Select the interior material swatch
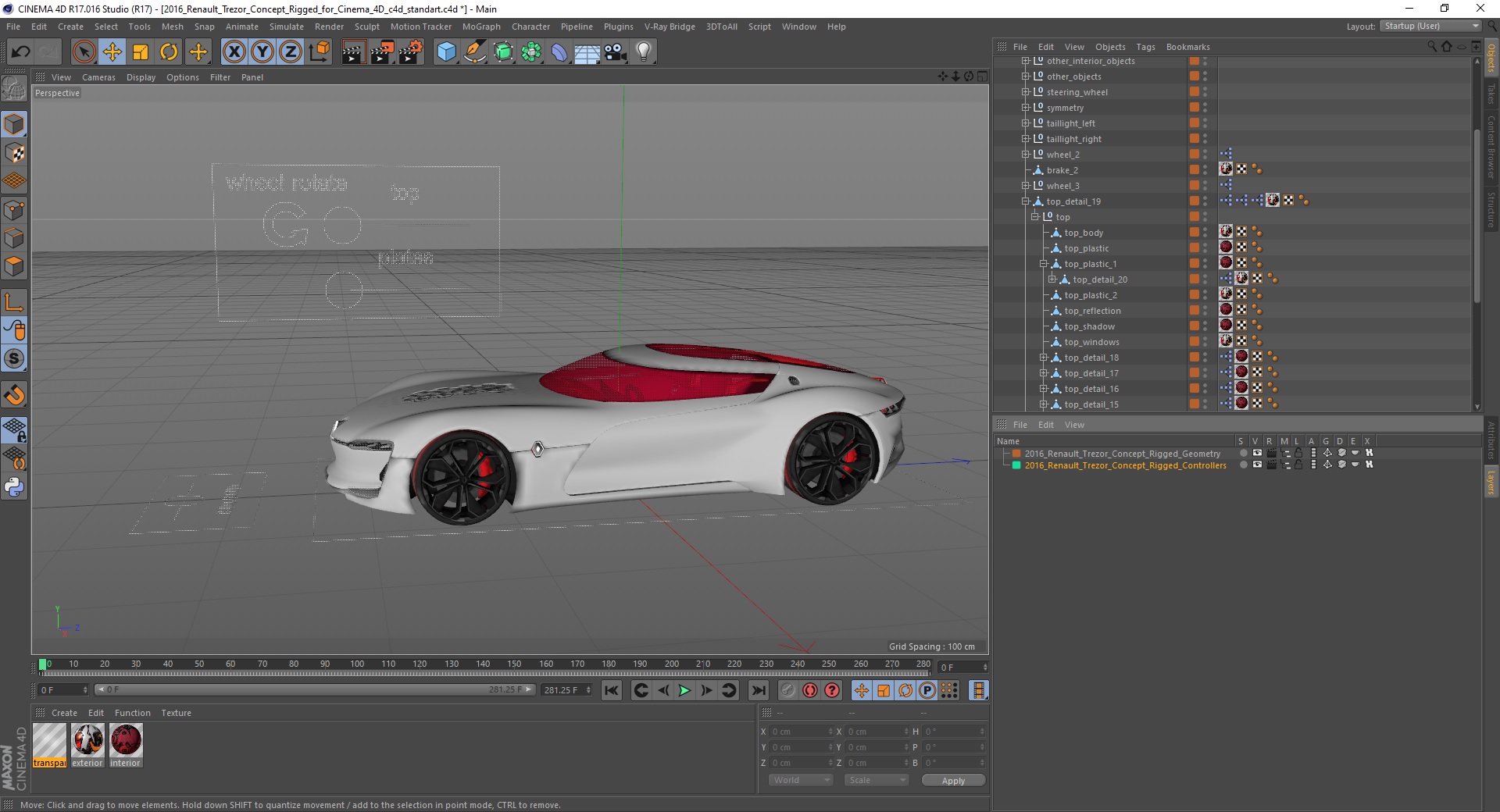This screenshot has width=1500, height=812. click(x=126, y=745)
